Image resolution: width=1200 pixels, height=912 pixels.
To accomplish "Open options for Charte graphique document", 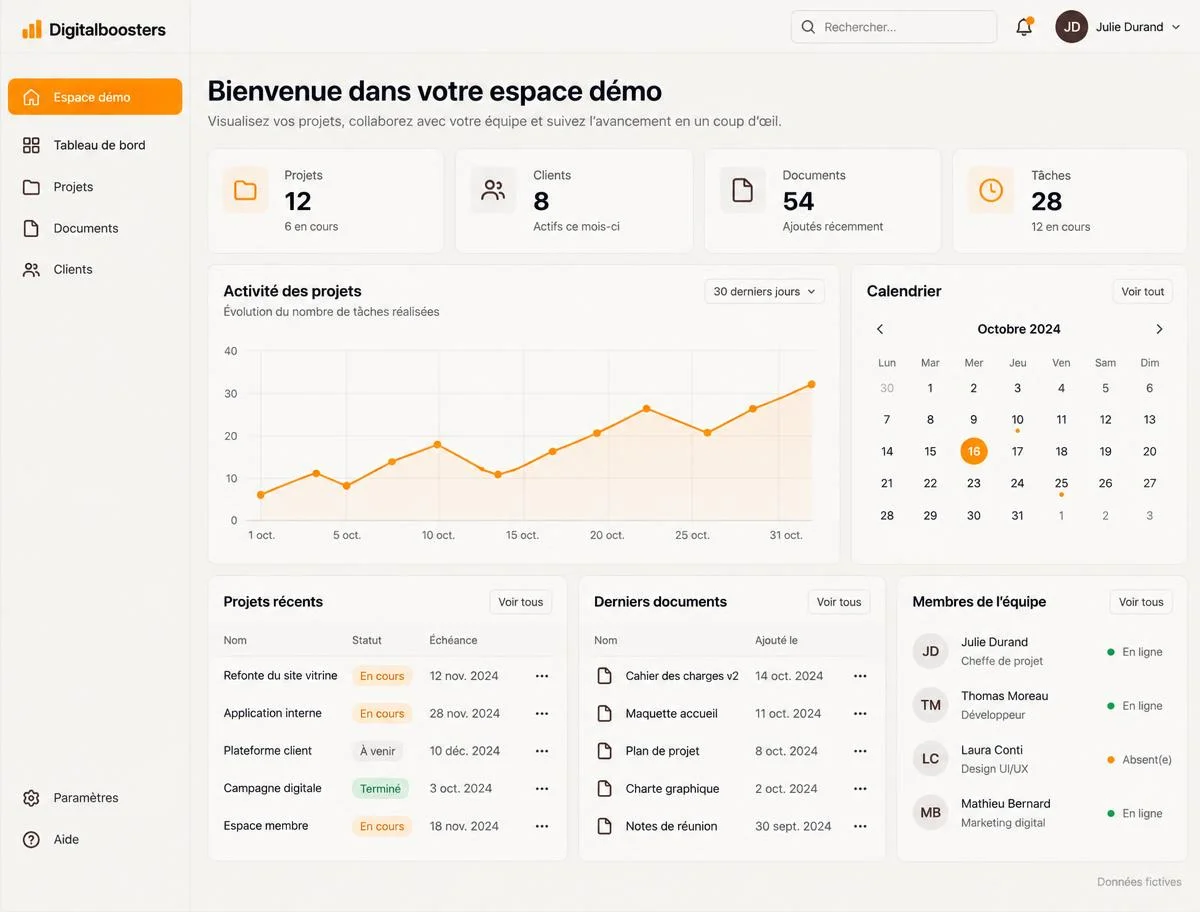I will click(860, 788).
